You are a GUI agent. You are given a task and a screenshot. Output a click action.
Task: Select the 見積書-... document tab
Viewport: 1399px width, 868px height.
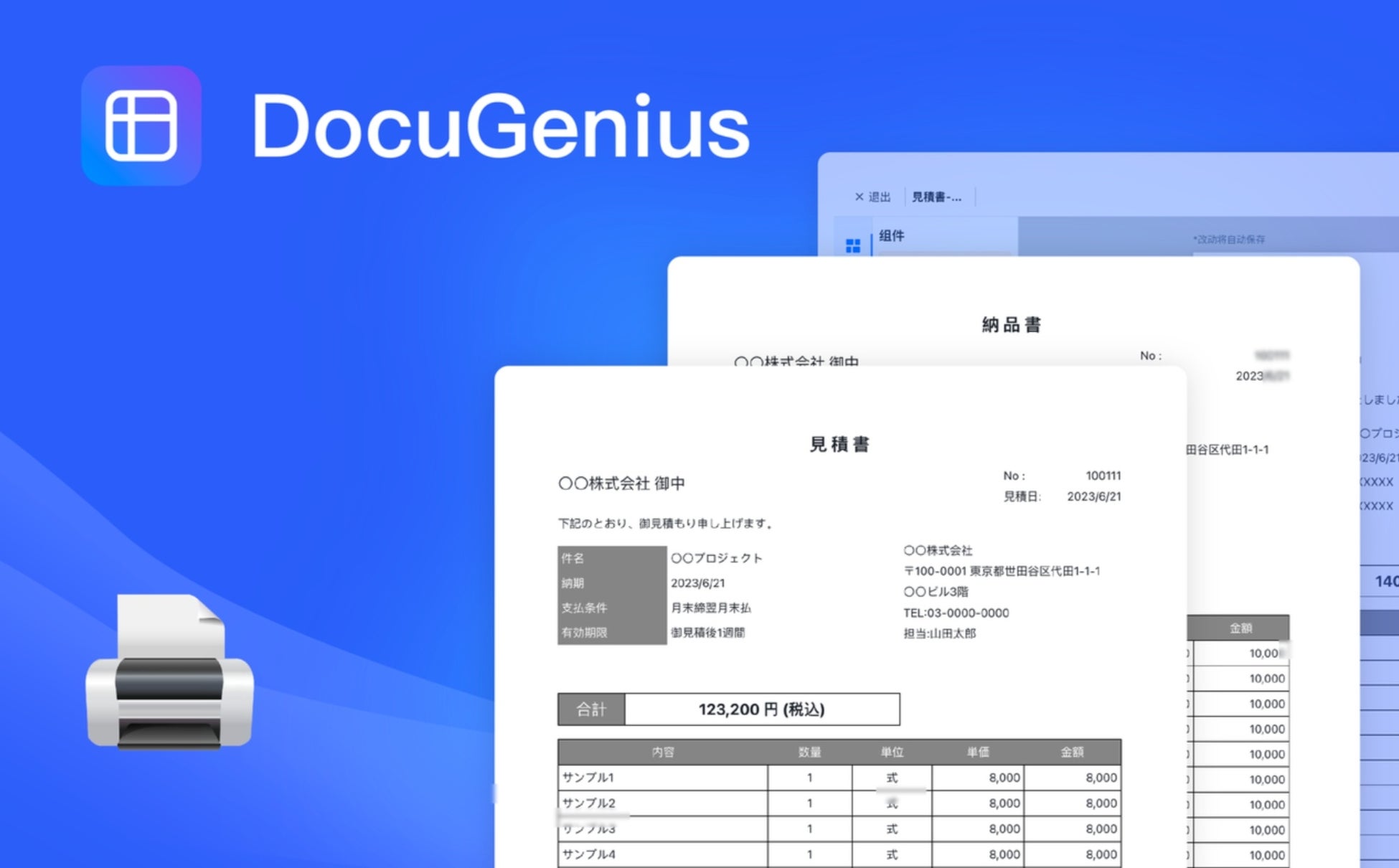(x=936, y=197)
